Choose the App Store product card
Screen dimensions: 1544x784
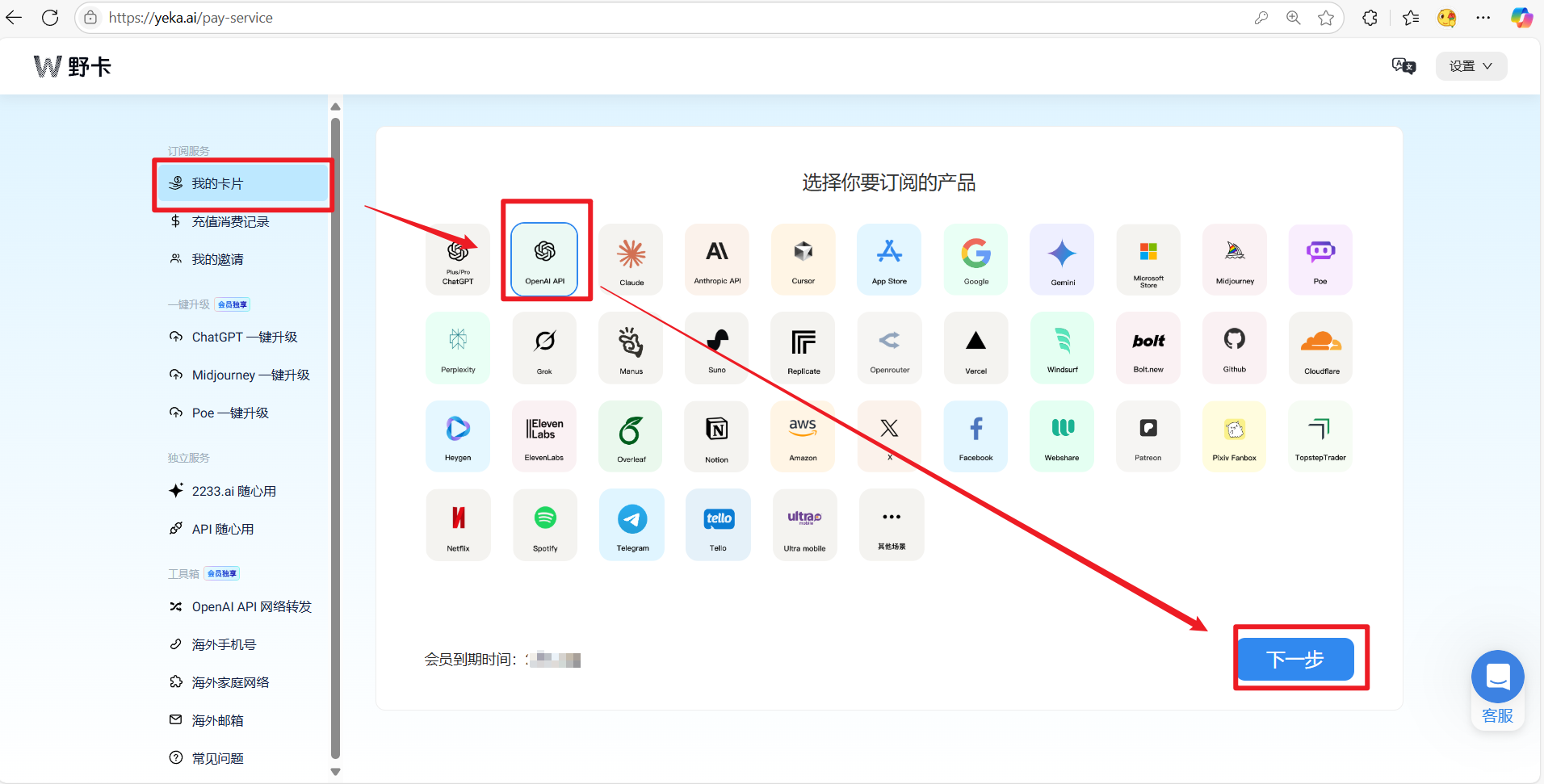tap(889, 259)
